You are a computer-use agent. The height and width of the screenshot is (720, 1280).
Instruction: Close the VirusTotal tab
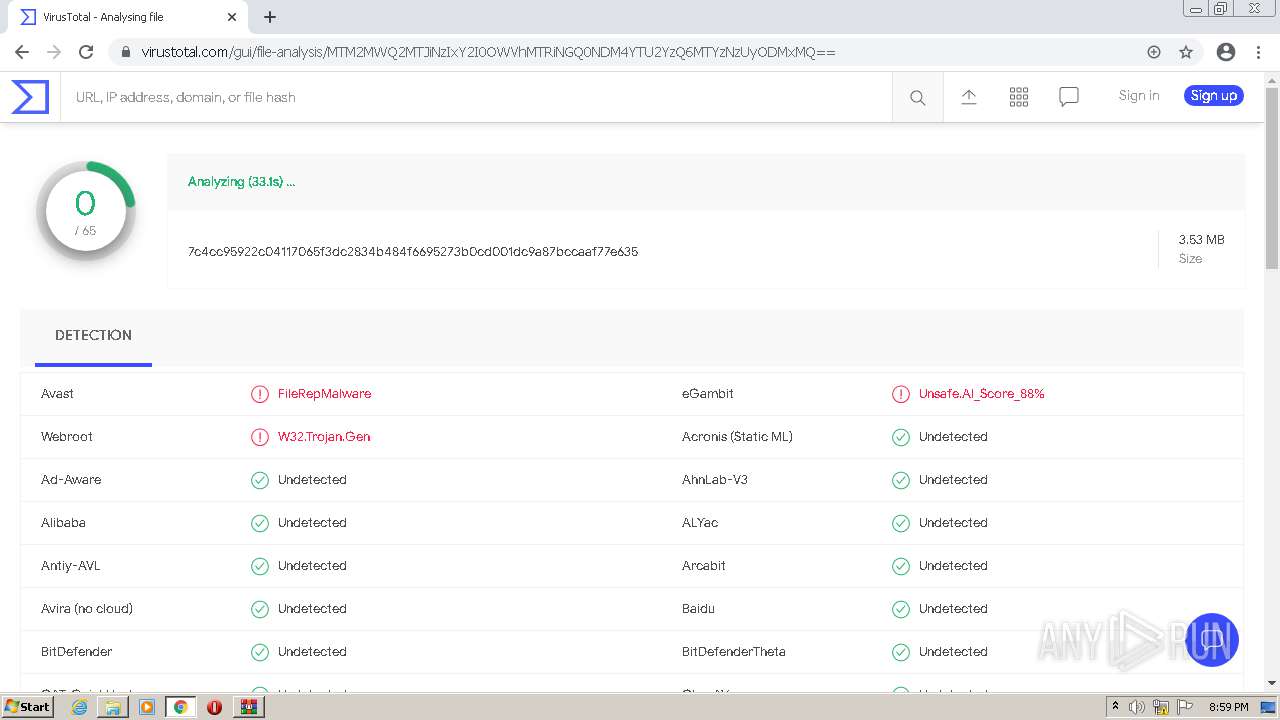click(x=232, y=17)
